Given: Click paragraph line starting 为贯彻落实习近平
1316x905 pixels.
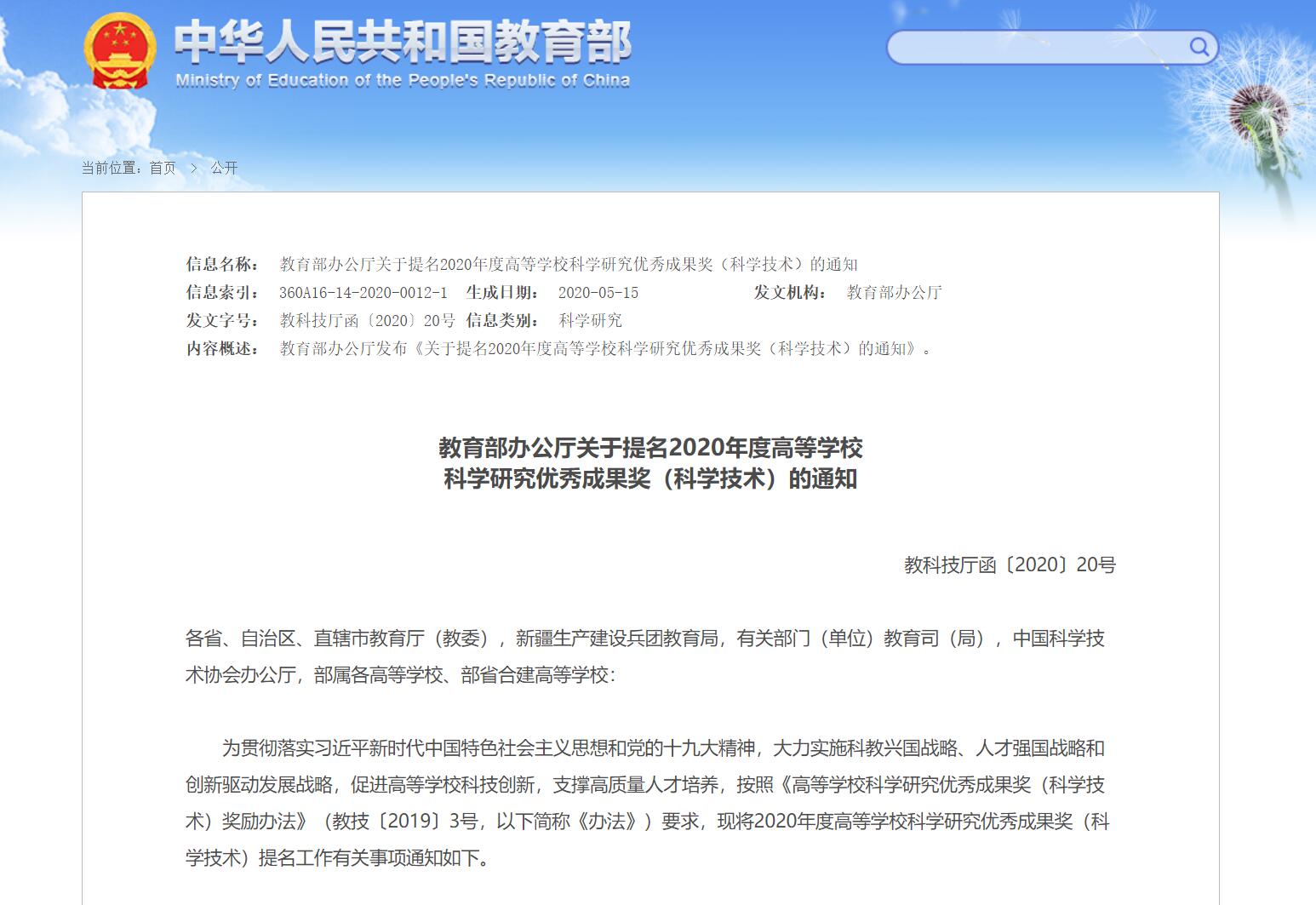Looking at the screenshot, I should 663,748.
